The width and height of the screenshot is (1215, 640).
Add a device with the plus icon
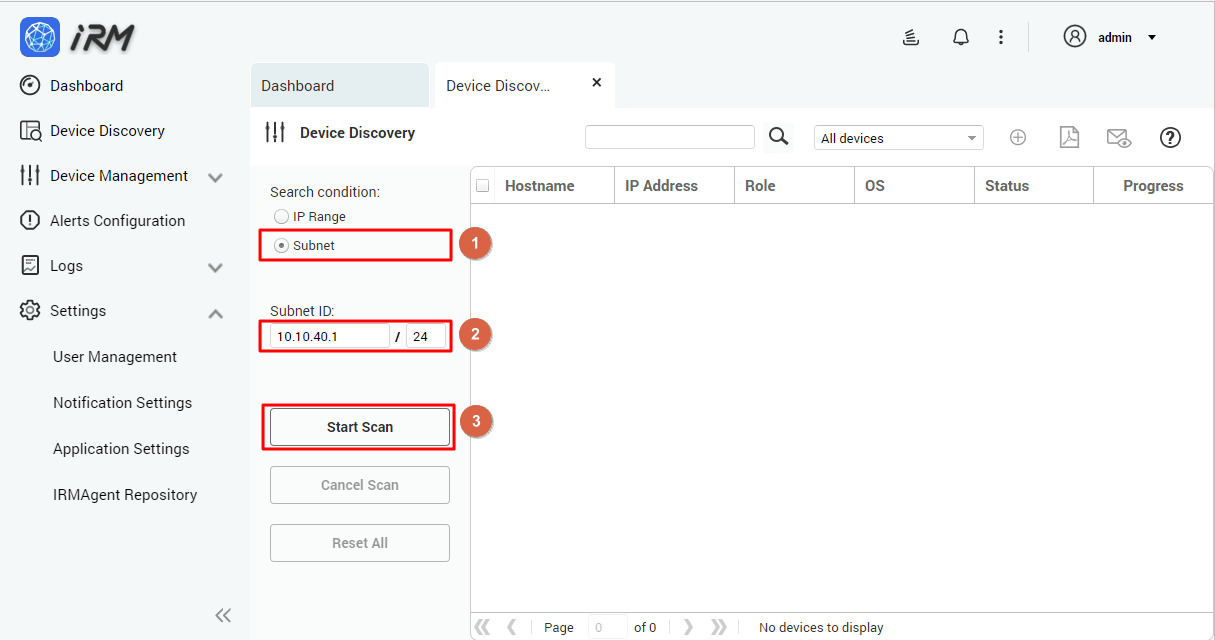click(x=1018, y=137)
